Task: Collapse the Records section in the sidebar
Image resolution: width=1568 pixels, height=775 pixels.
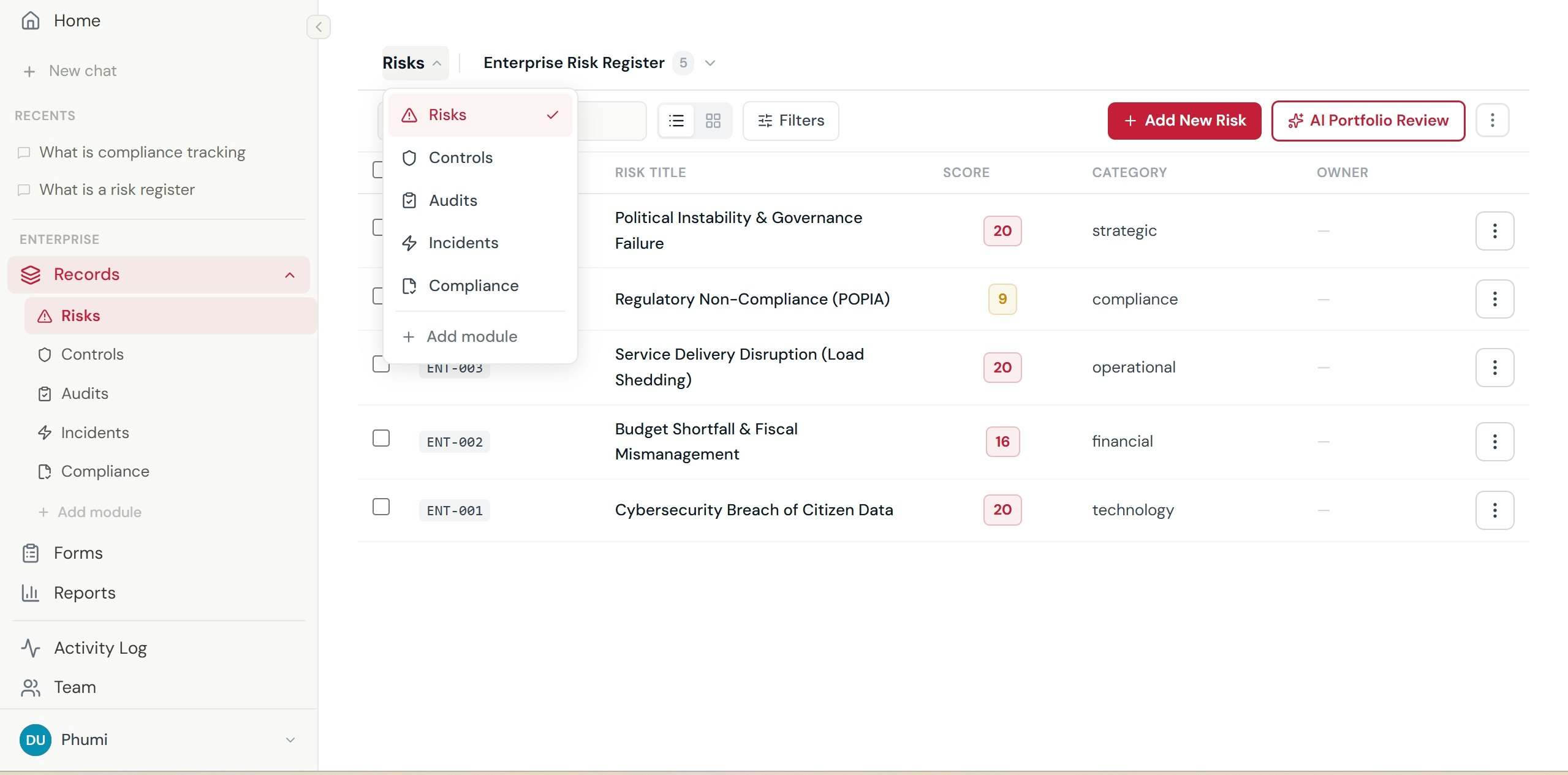Action: coord(290,275)
